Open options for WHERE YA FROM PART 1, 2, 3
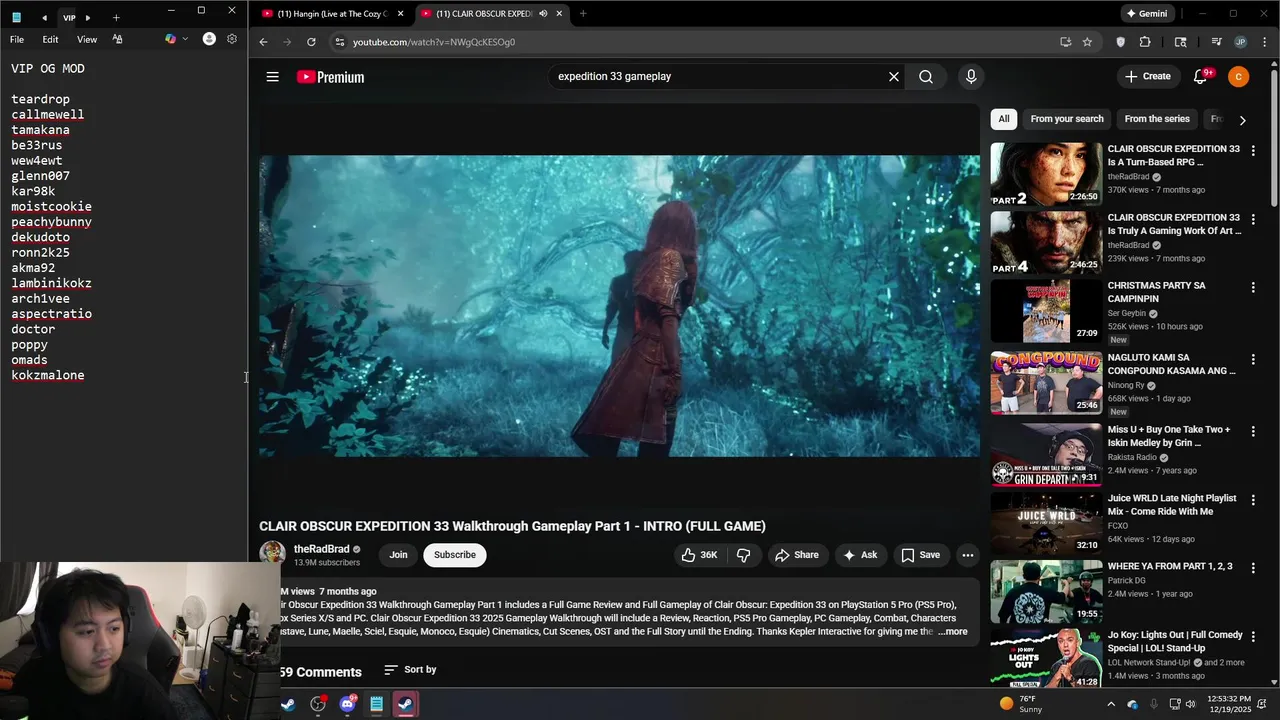This screenshot has width=1280, height=720. (x=1253, y=568)
